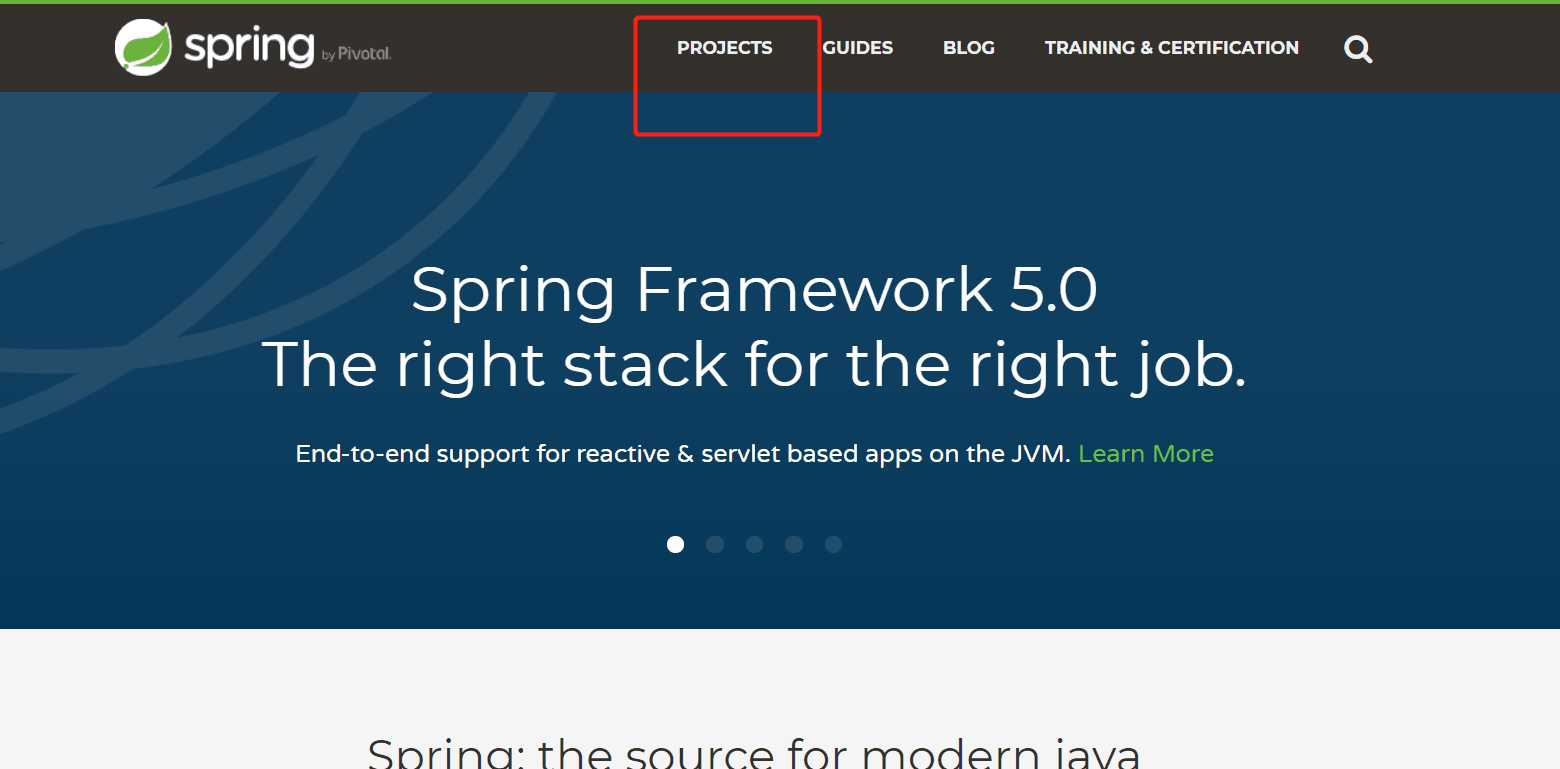The height and width of the screenshot is (769, 1560).
Task: Click 'Spring: the source for modern java' heading
Action: [754, 752]
